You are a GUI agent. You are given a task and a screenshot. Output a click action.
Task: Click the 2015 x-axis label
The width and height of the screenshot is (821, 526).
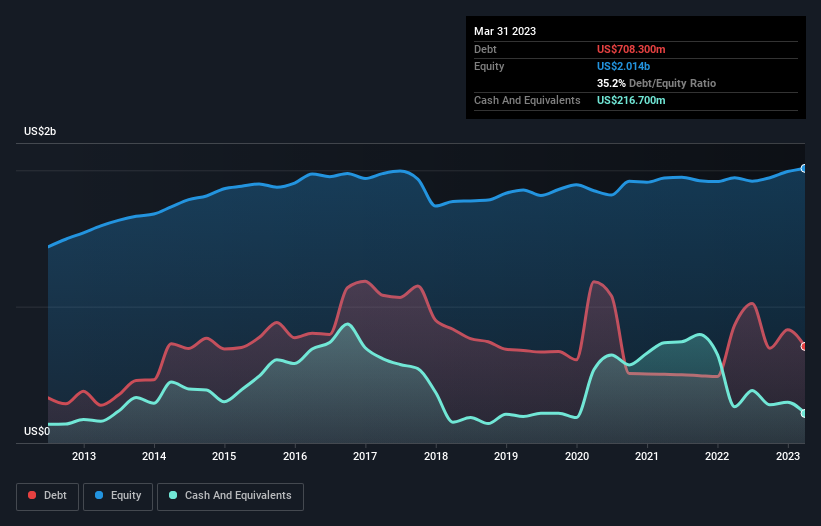coord(224,456)
